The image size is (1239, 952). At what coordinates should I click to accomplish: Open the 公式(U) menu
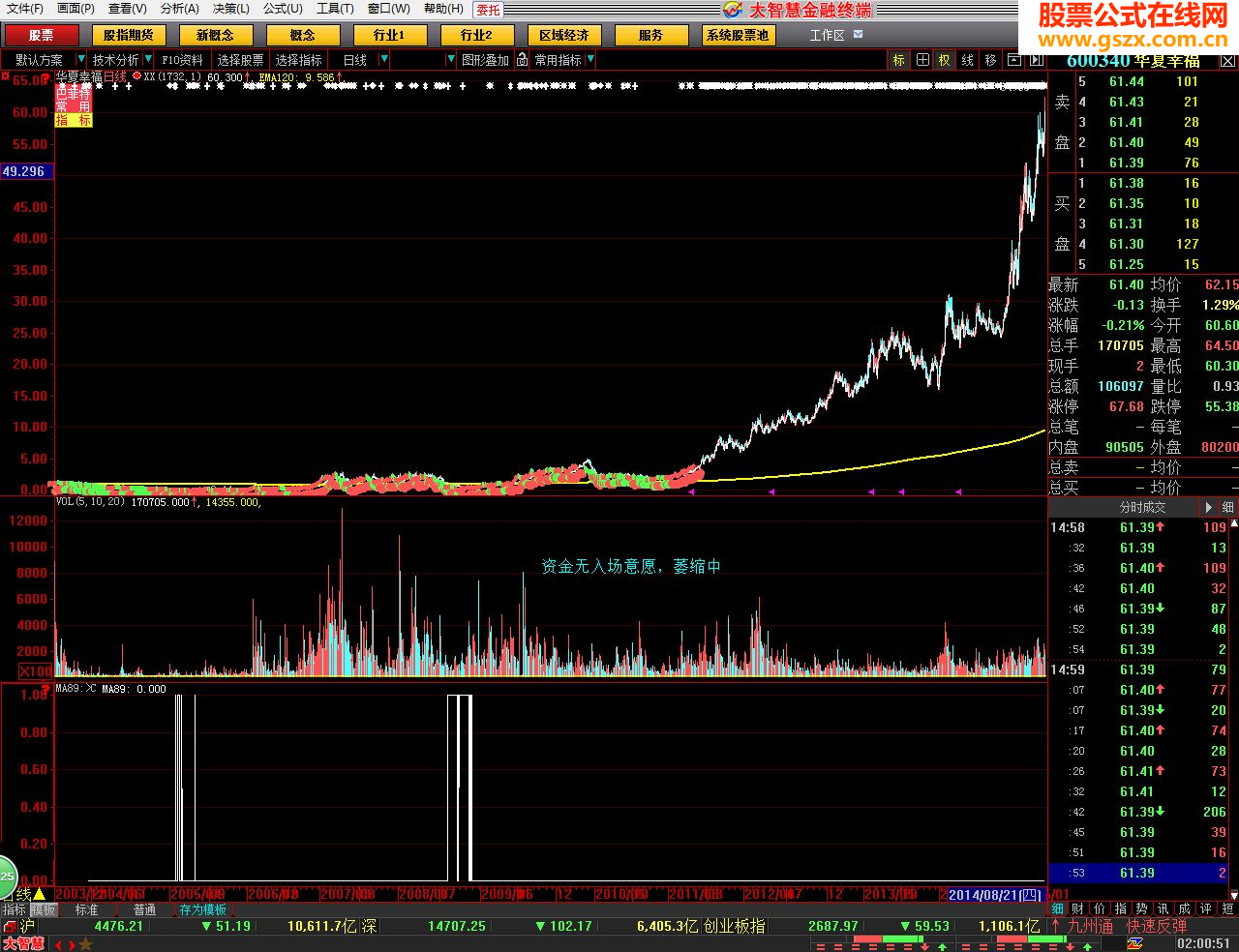click(283, 9)
